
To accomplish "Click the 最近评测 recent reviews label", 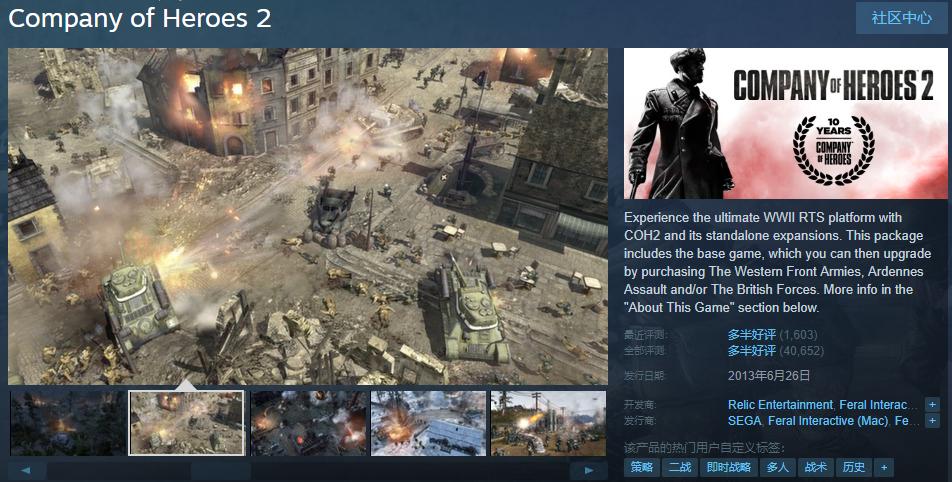I will pyautogui.click(x=645, y=334).
